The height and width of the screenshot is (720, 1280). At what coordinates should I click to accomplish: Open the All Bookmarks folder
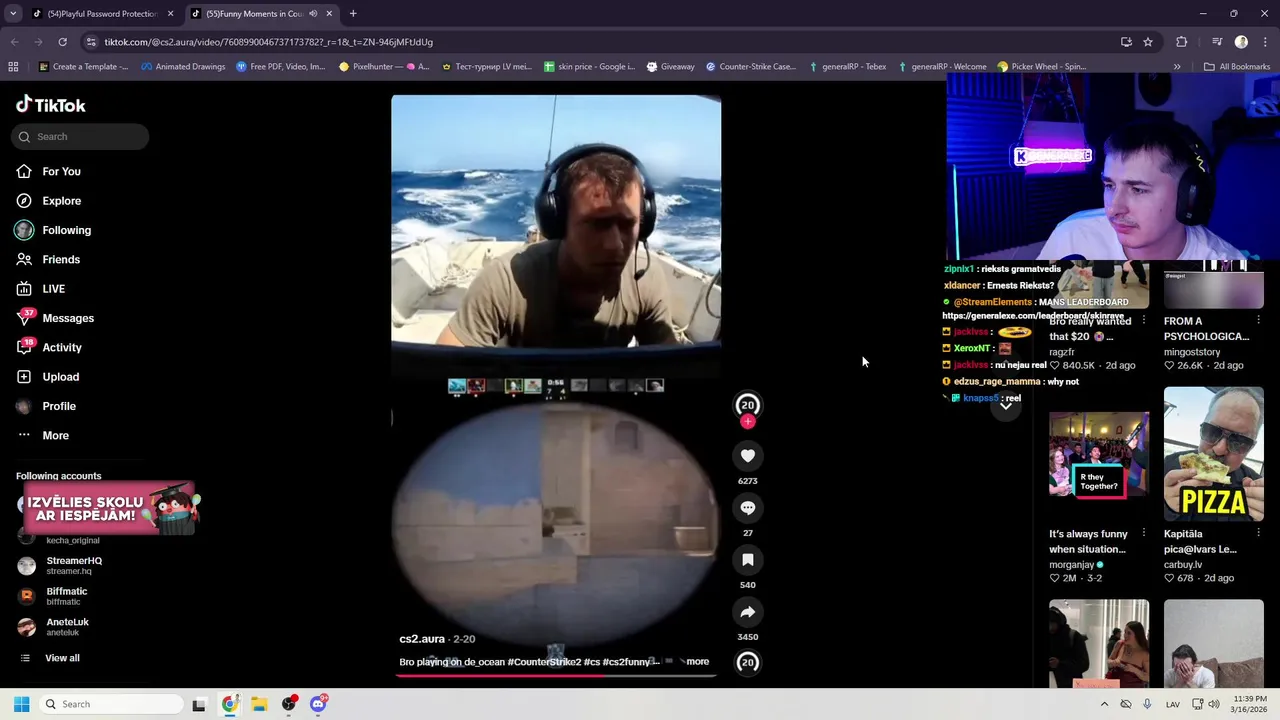pyautogui.click(x=1237, y=67)
